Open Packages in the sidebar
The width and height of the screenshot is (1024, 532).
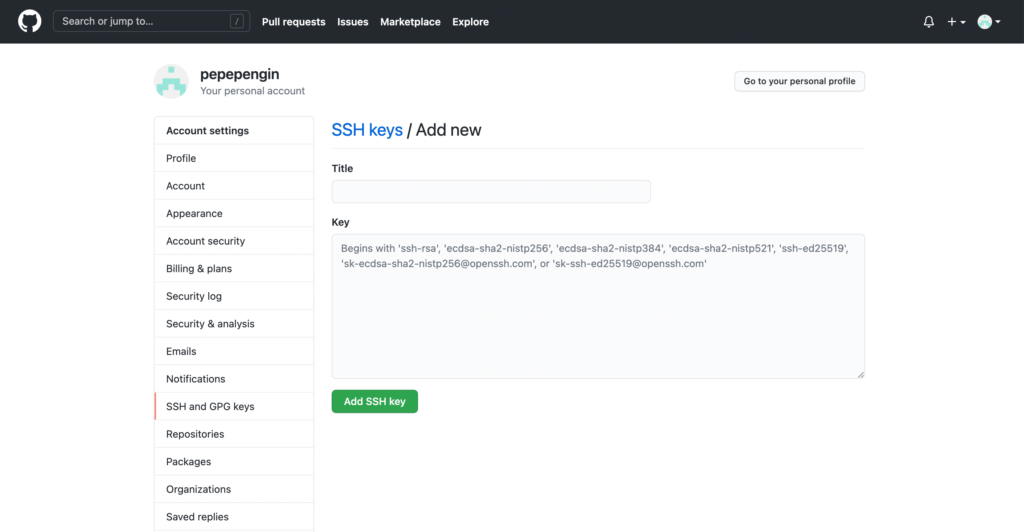coord(234,462)
